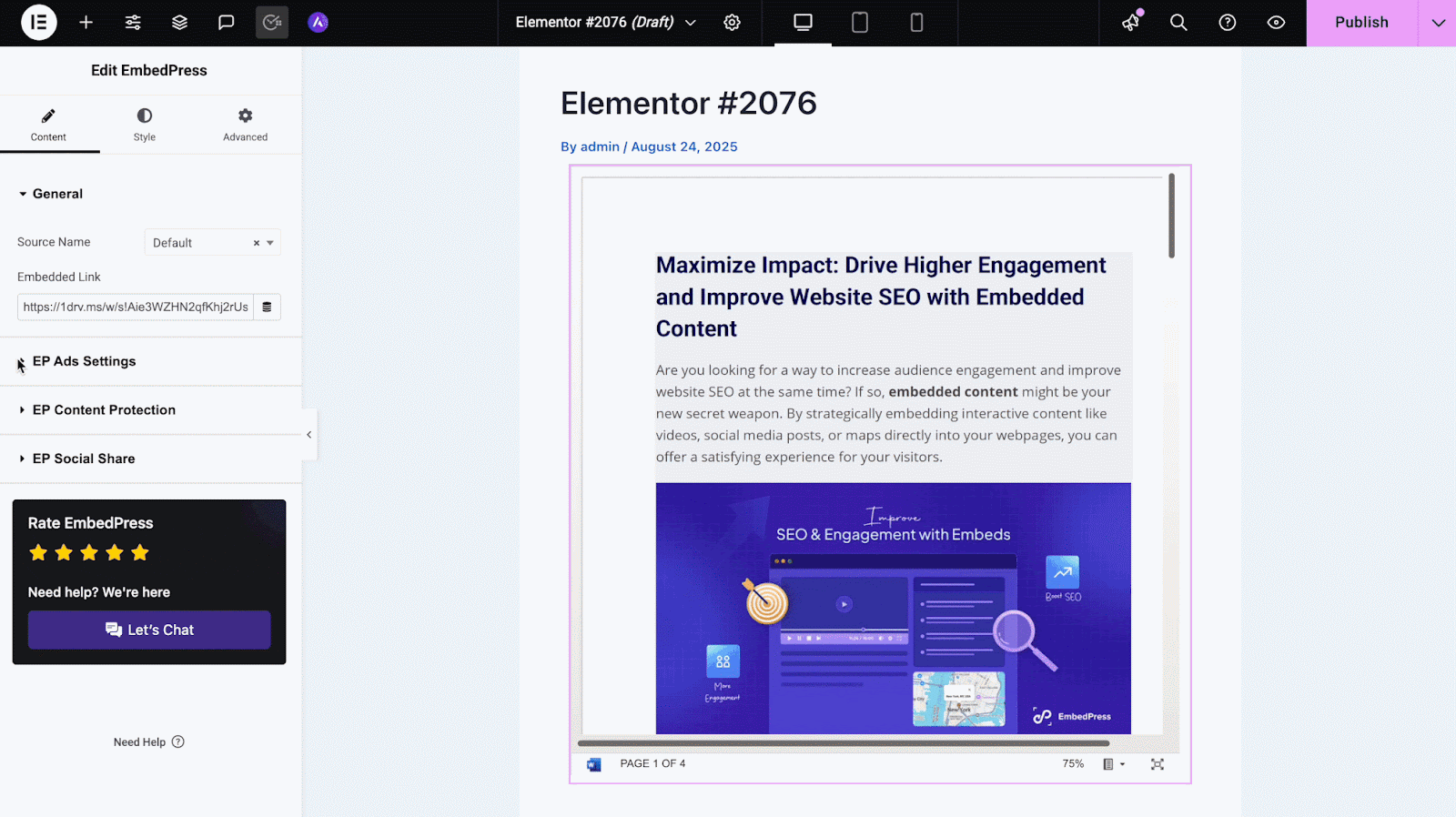Open the Structure layers panel
1456x817 pixels.
click(x=179, y=22)
